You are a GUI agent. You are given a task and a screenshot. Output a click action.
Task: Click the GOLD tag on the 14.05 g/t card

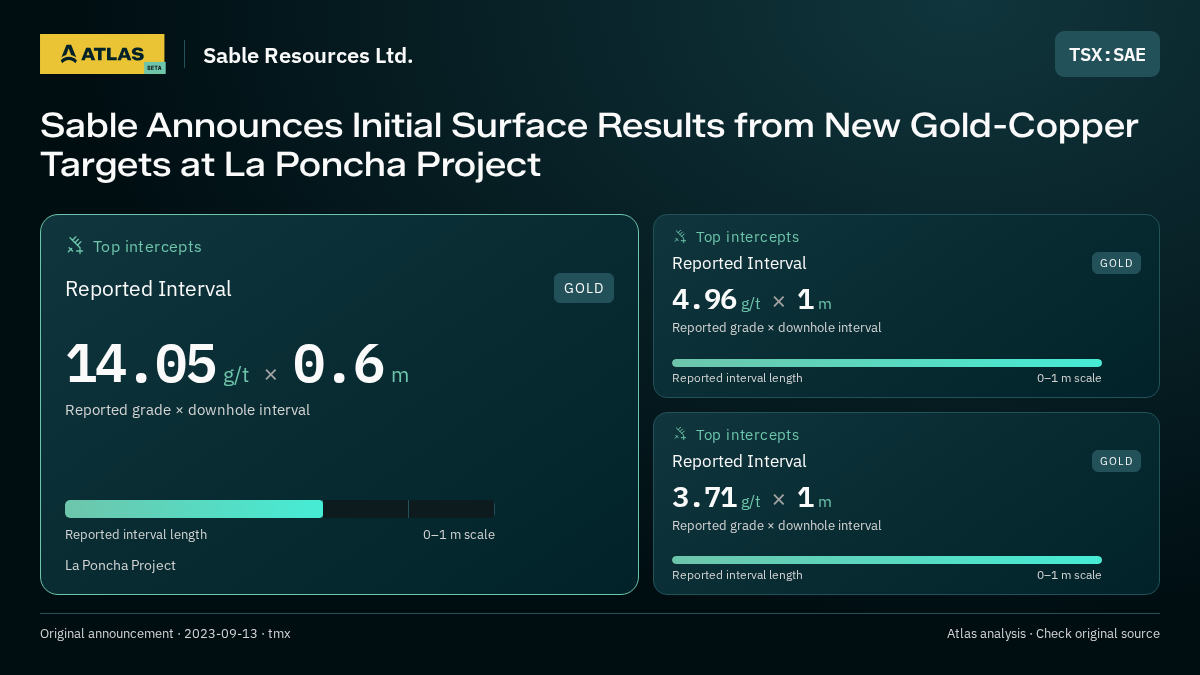pos(584,288)
